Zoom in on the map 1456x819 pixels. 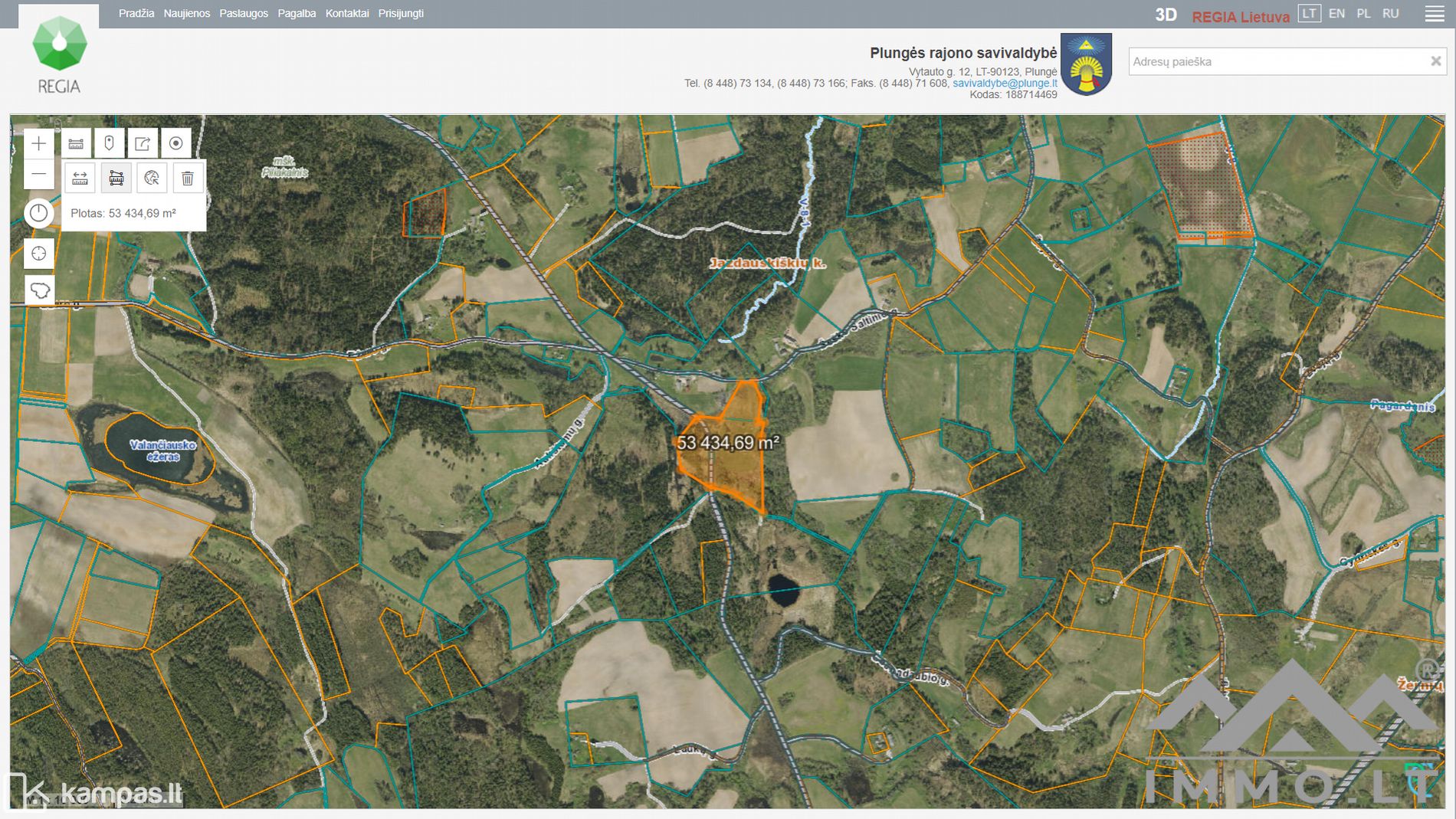(x=39, y=143)
